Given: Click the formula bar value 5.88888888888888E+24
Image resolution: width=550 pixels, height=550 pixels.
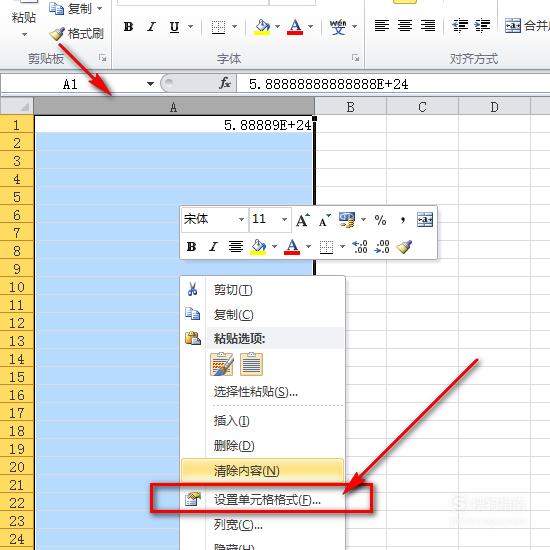Looking at the screenshot, I should click(328, 84).
